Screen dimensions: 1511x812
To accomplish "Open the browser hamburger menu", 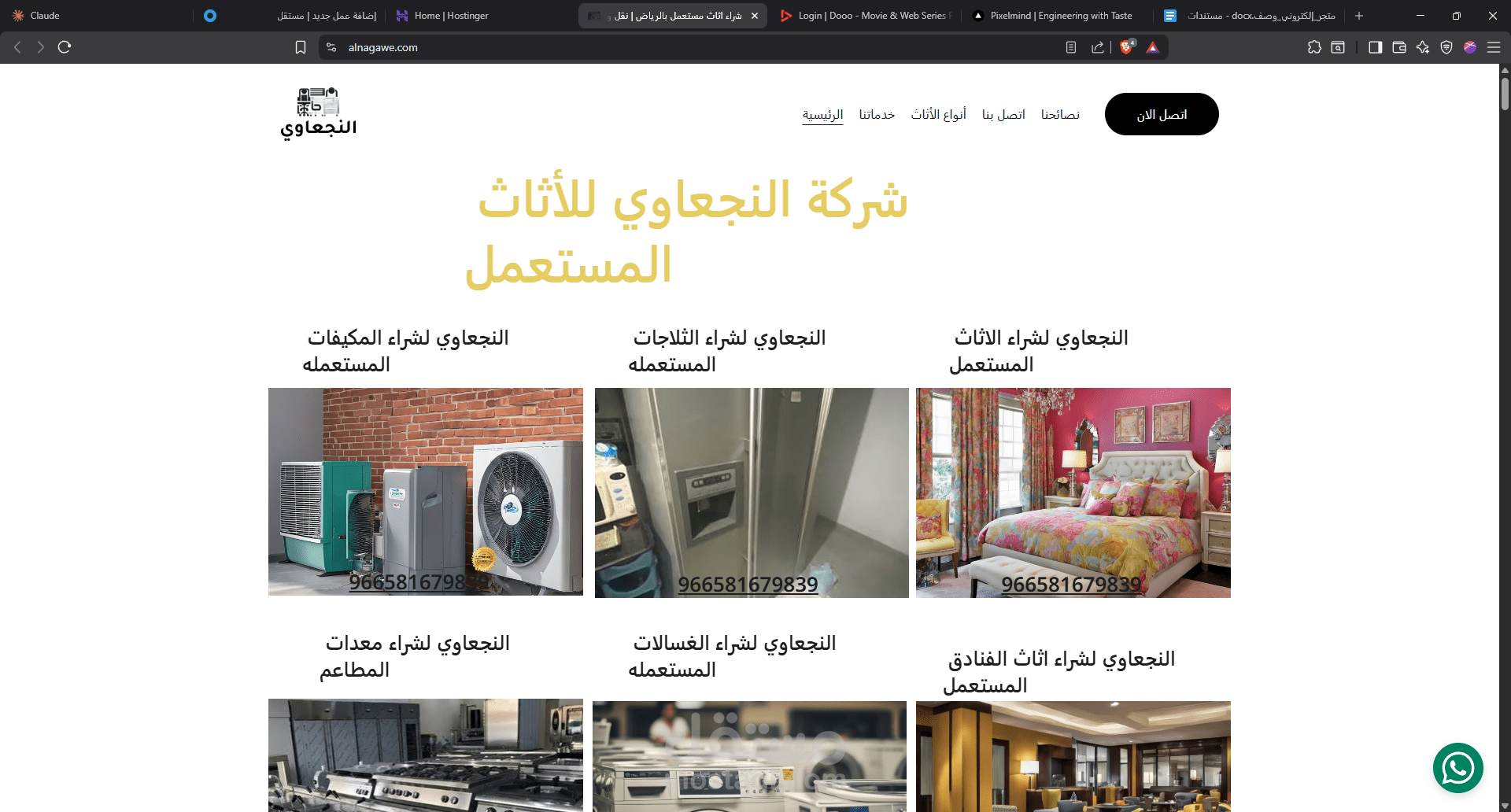I will [x=1494, y=47].
